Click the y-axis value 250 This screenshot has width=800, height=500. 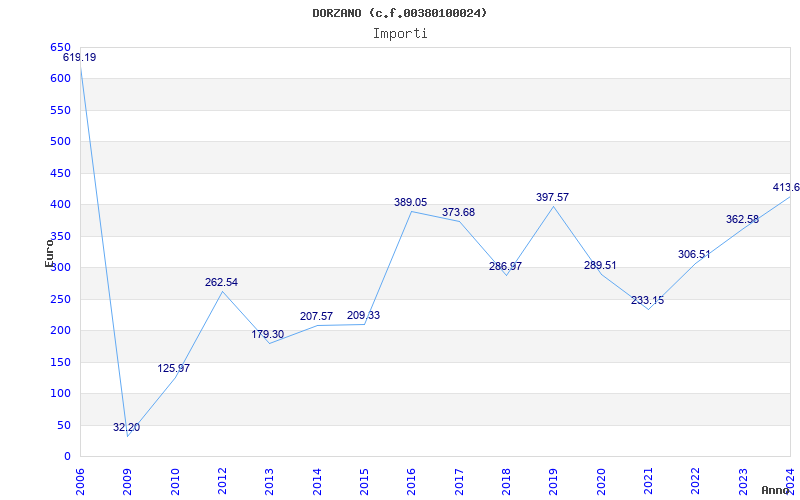coord(60,299)
